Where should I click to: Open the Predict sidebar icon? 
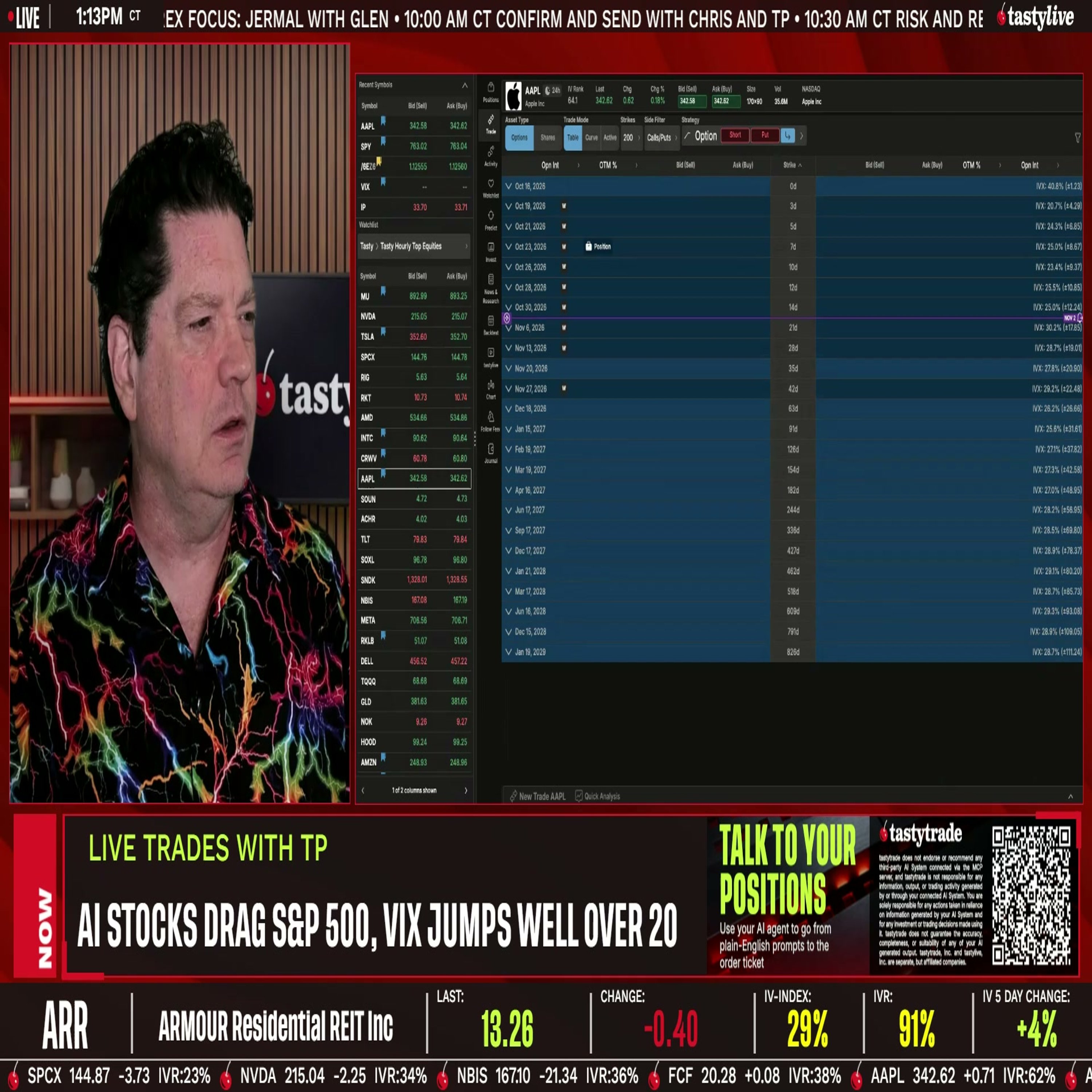point(491,221)
